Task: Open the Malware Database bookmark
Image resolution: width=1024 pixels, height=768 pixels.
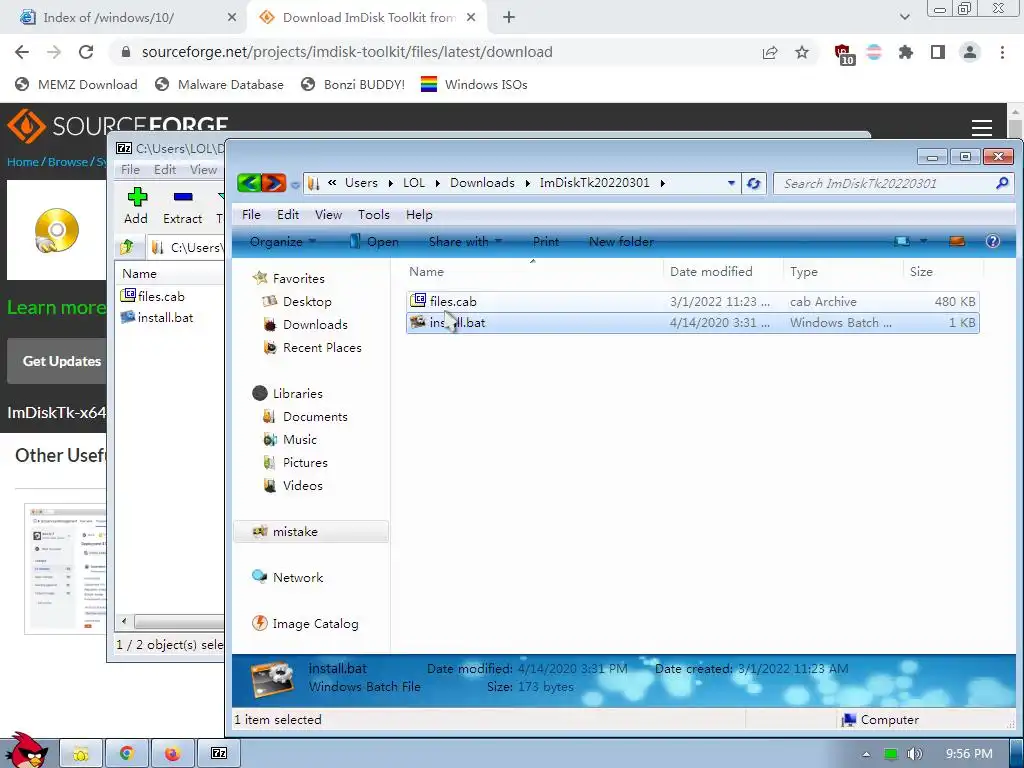Action: pos(219,85)
